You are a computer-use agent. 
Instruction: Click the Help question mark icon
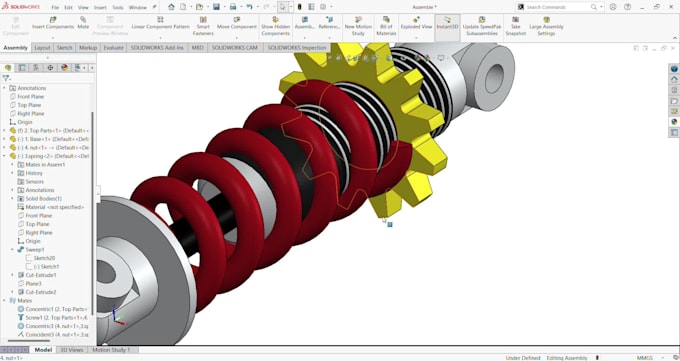pyautogui.click(x=628, y=7)
